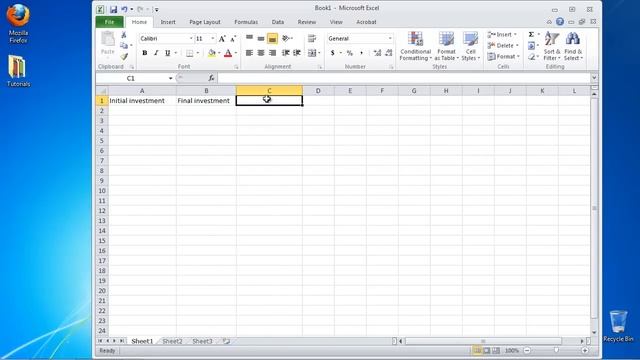The image size is (640, 360).
Task: Click the Fill down icon in Editing
Action: point(531,46)
